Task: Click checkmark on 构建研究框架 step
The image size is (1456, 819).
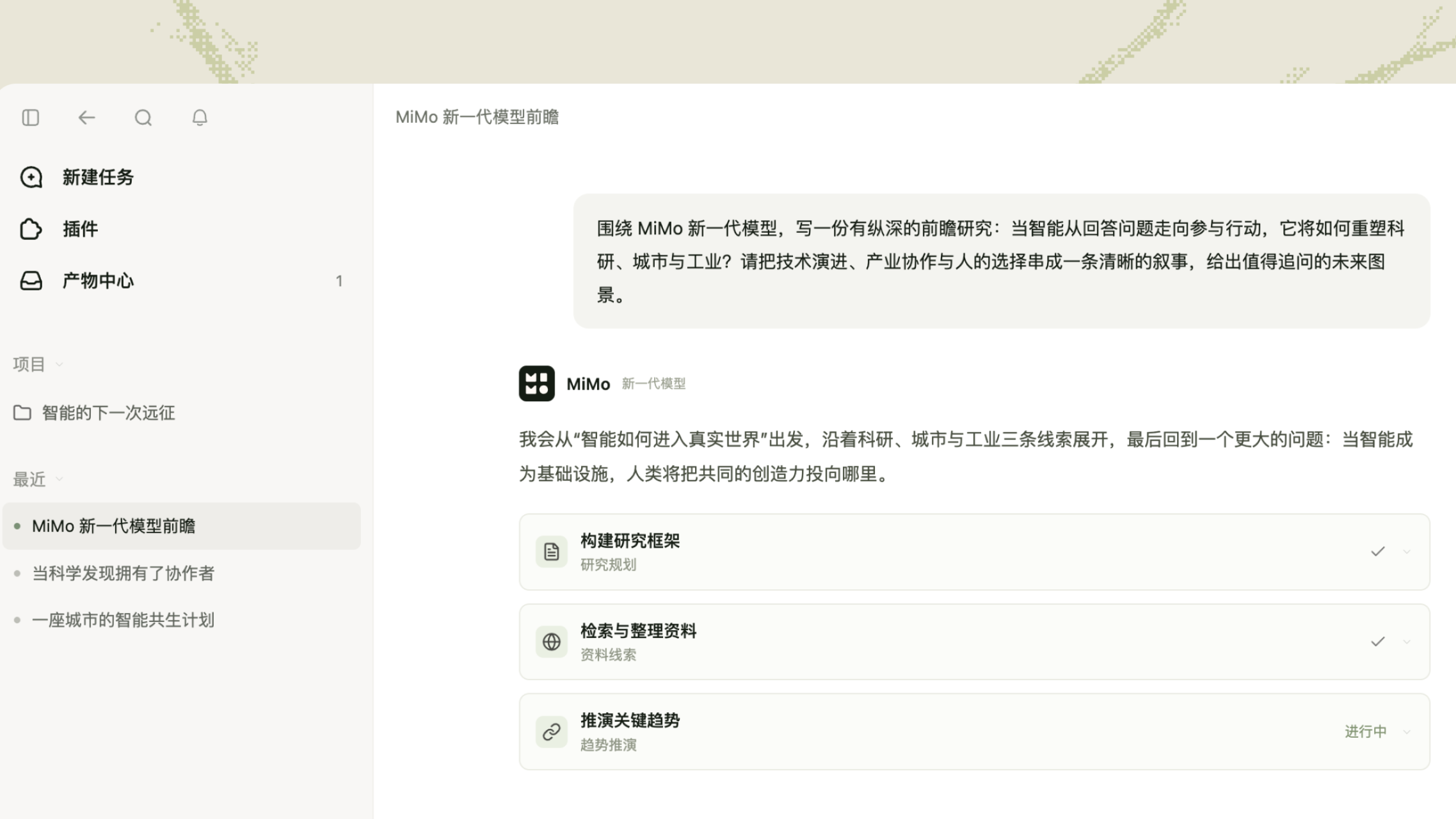Action: pos(1377,552)
